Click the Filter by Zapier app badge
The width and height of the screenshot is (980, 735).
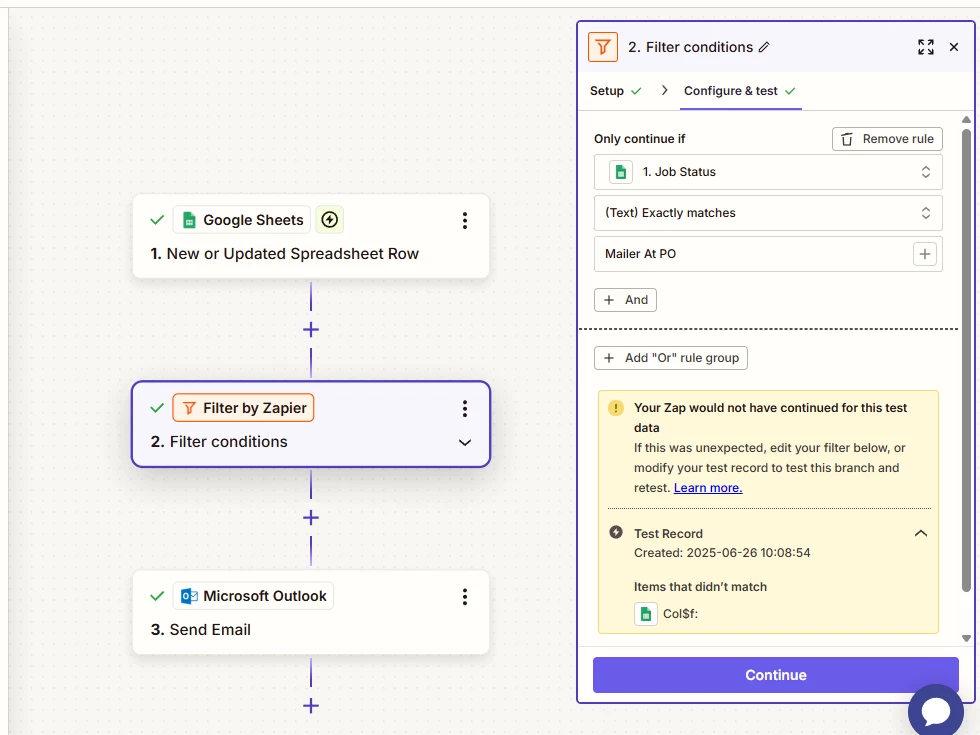click(x=243, y=408)
